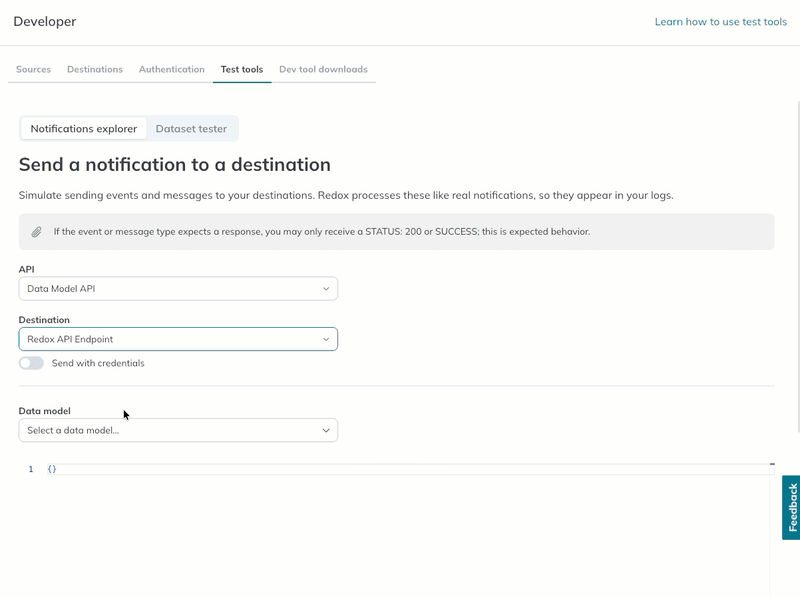Go to Dev tool downloads tab
800x597 pixels.
click(323, 69)
